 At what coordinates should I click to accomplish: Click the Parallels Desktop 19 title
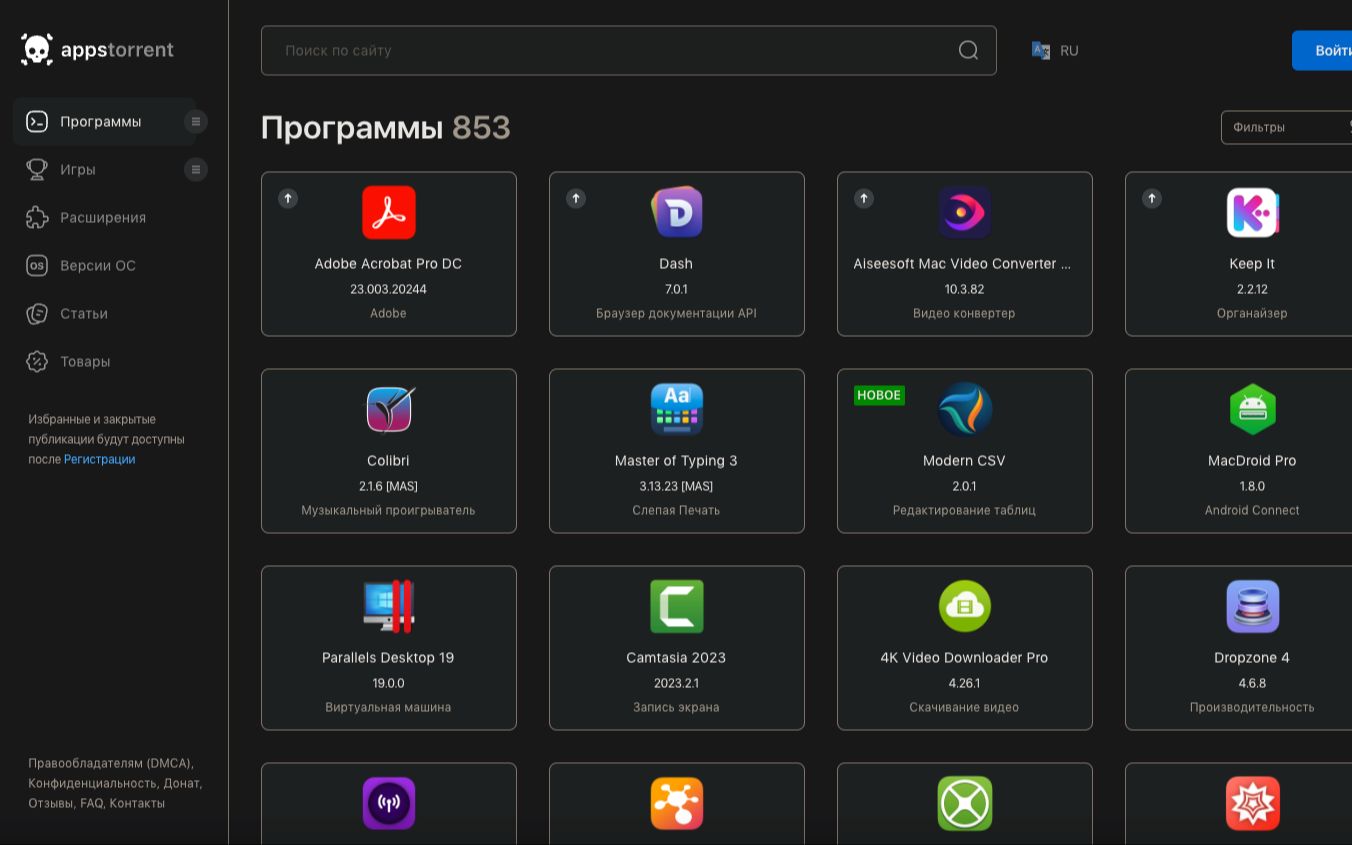click(388, 658)
